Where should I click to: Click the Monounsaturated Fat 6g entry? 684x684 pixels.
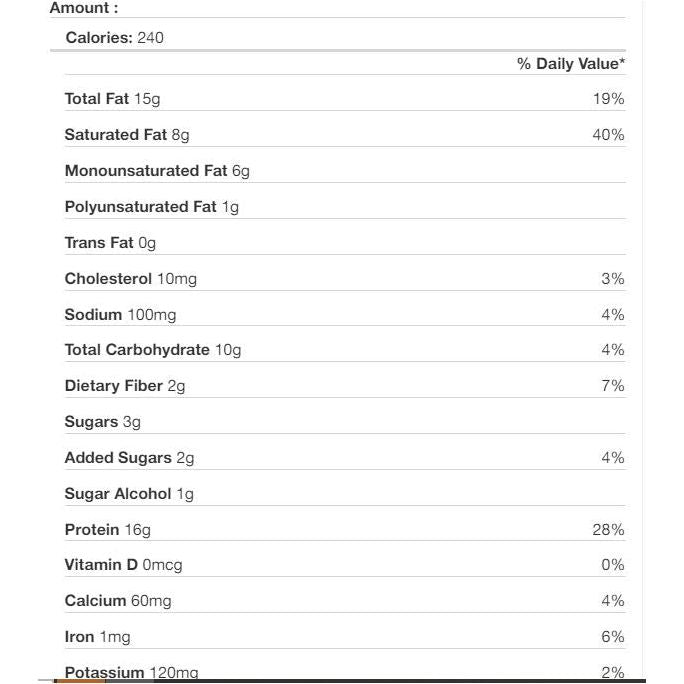[157, 171]
